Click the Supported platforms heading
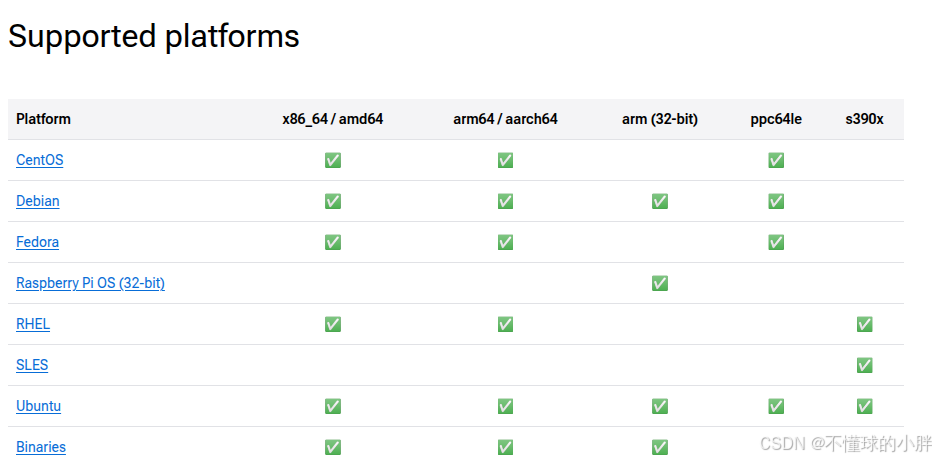This screenshot has width=936, height=459. 153,36
